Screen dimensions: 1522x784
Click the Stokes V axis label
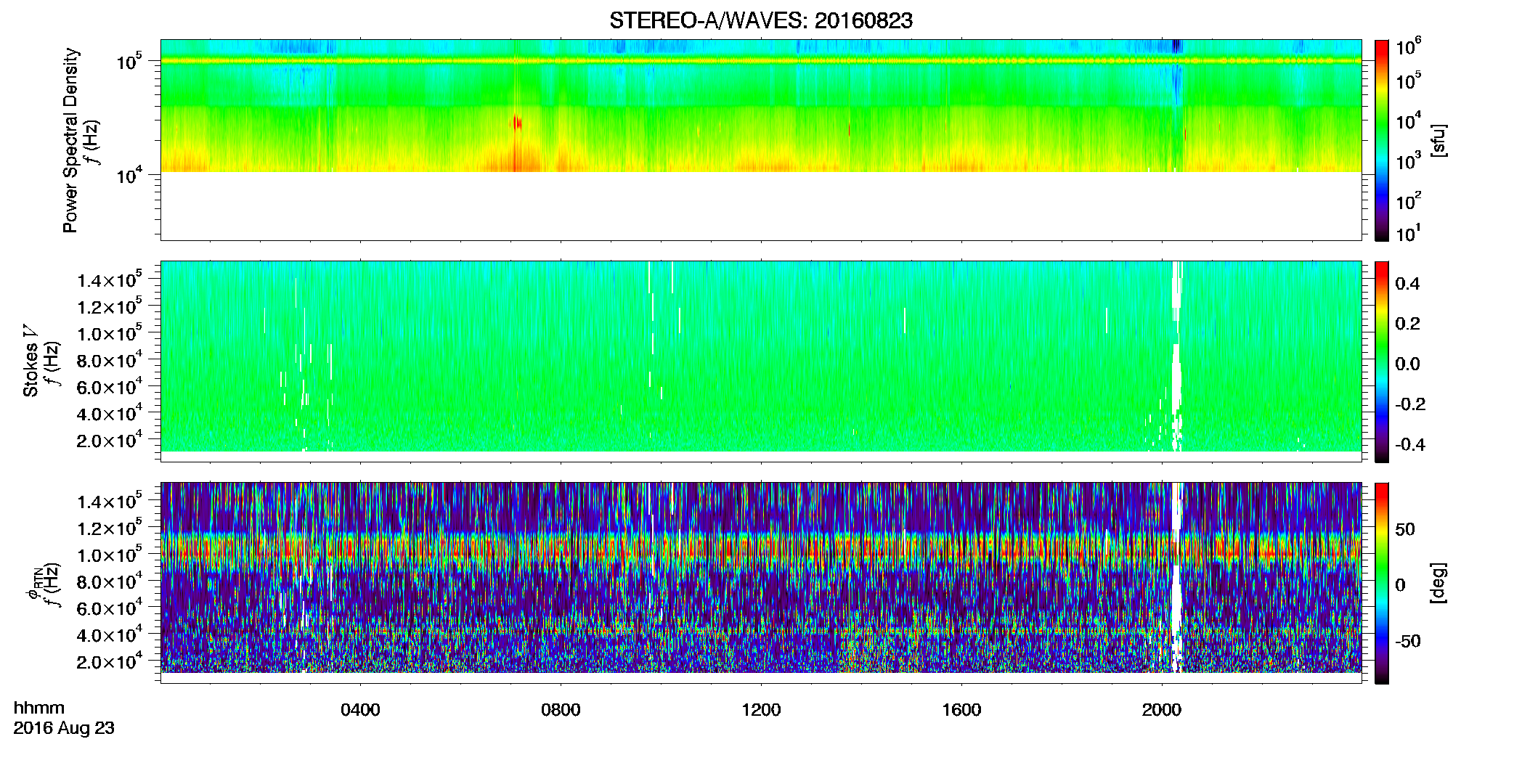[30, 361]
